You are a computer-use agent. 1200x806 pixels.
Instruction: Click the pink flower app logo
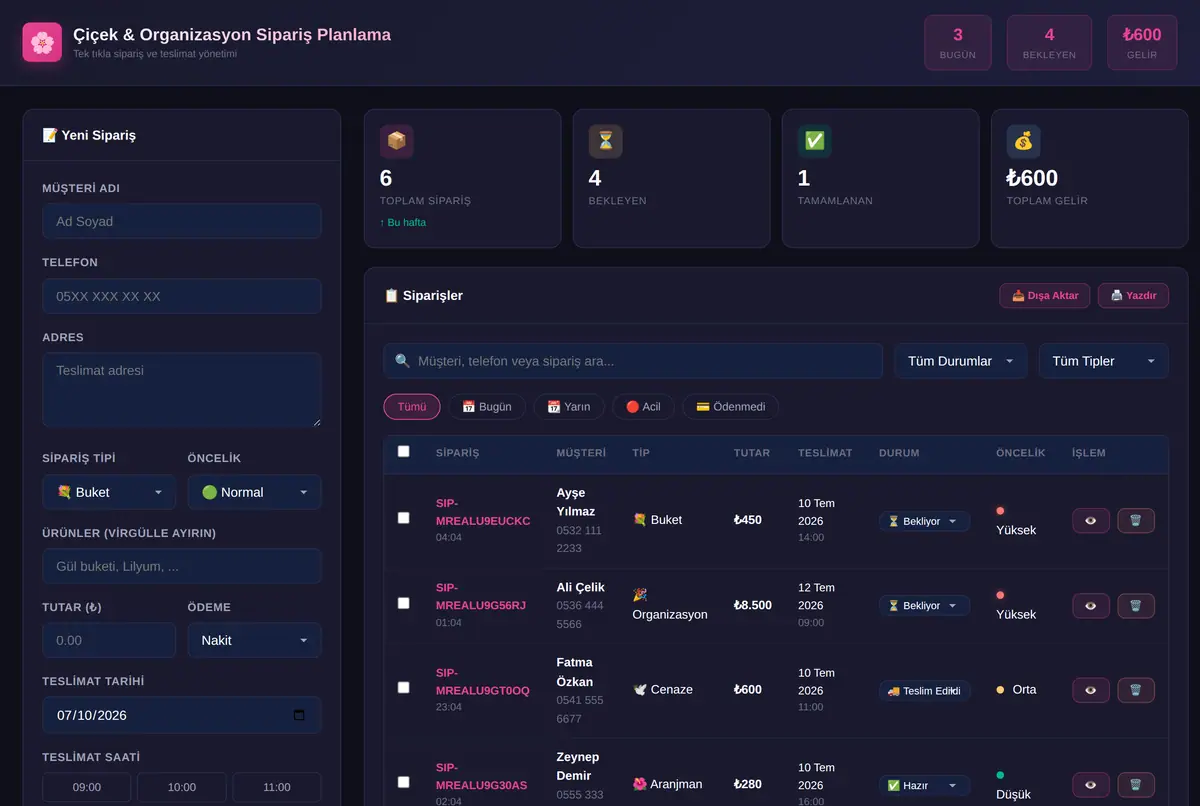[42, 42]
